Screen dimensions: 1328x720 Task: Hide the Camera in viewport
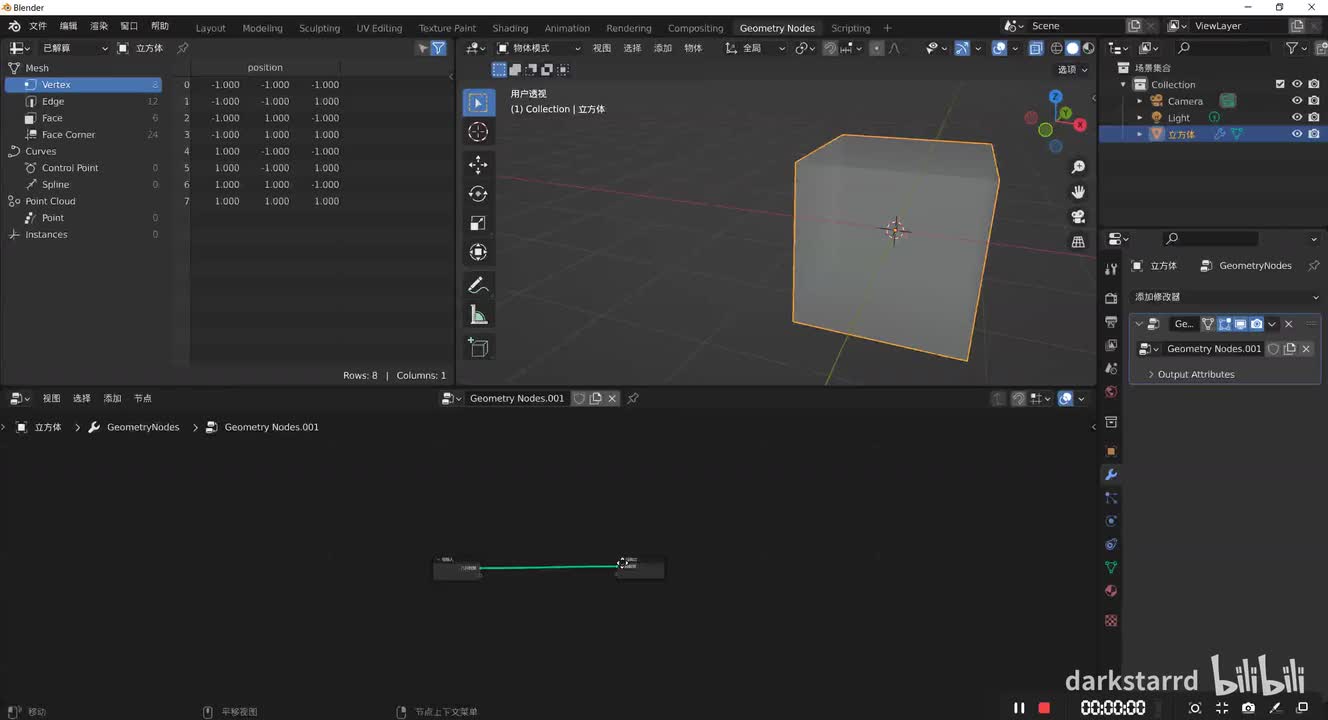[x=1297, y=101]
